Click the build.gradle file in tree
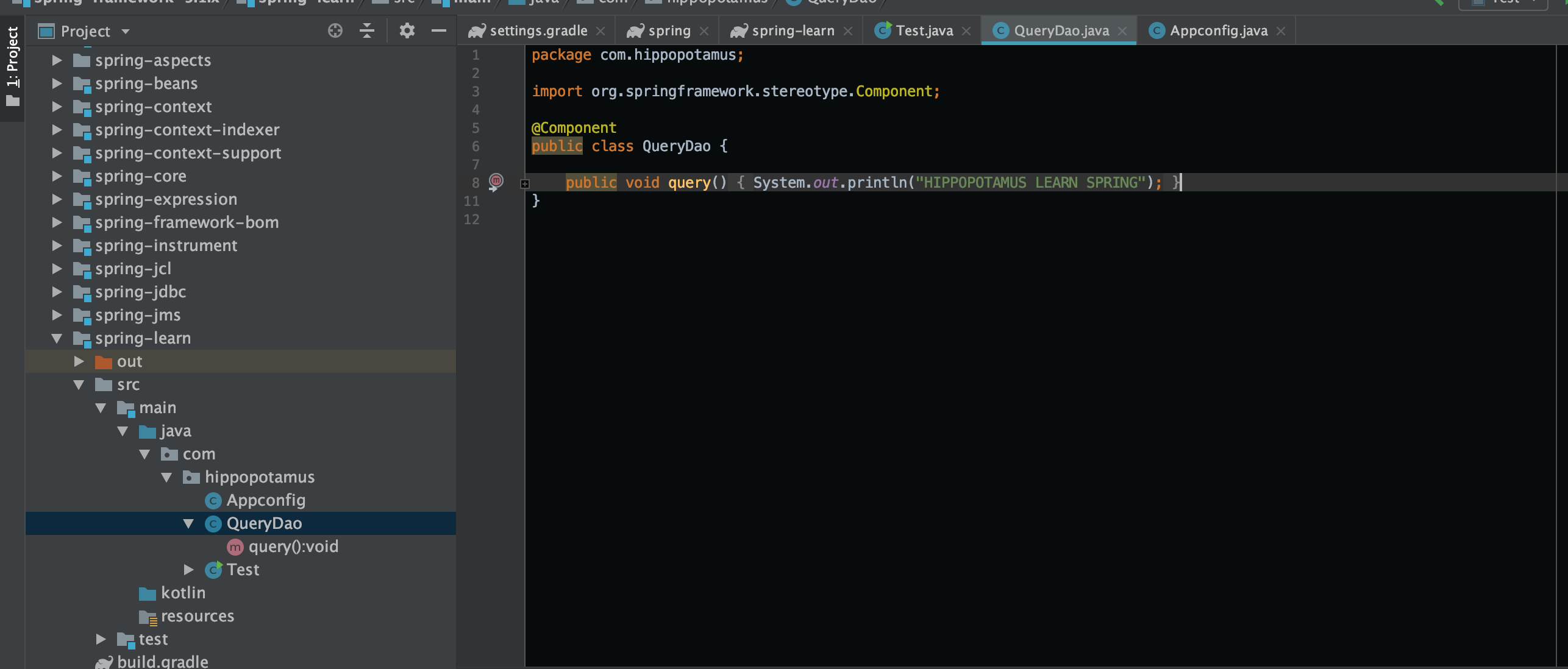The image size is (1568, 669). (x=162, y=662)
